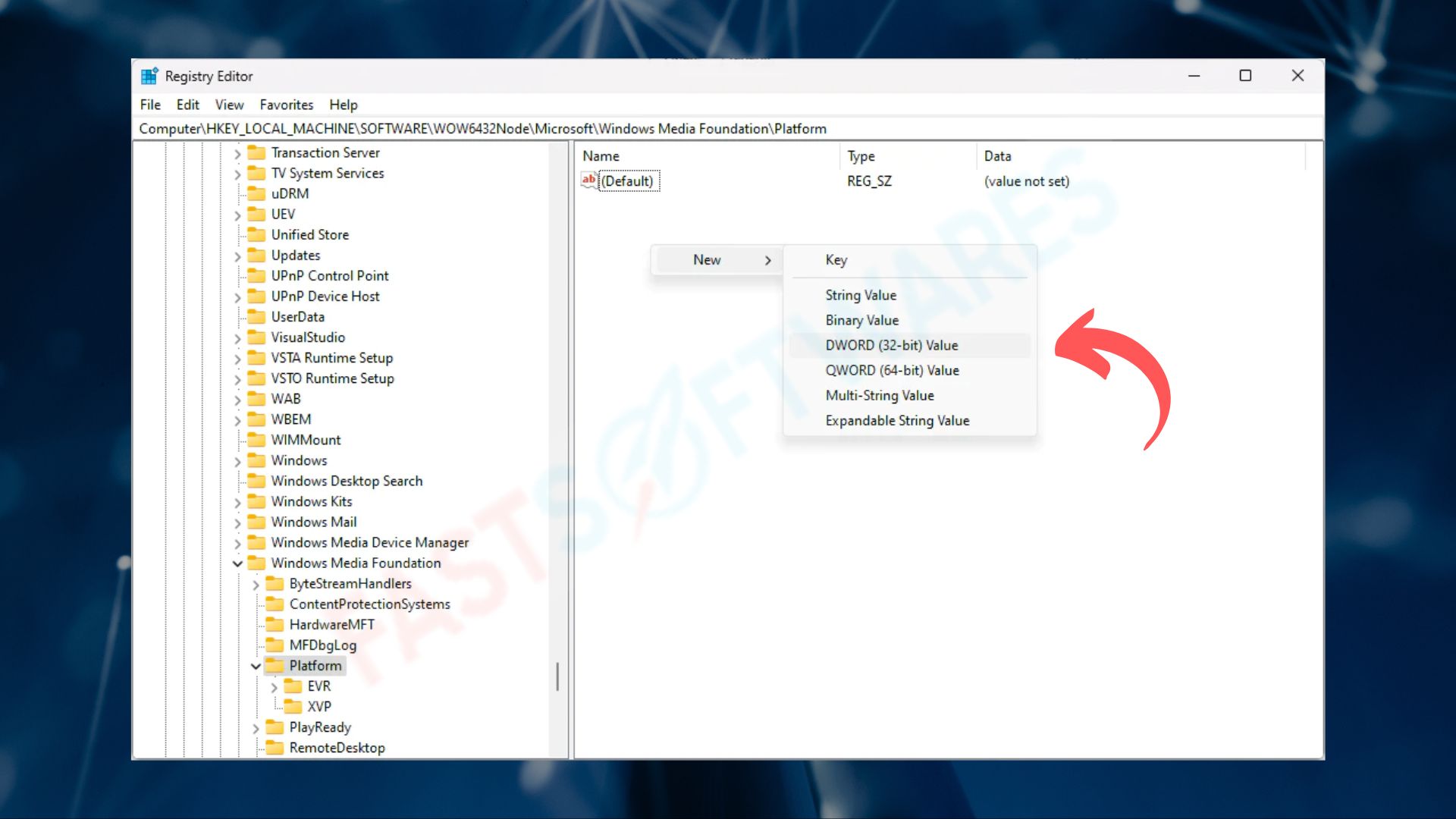Expand the UPnP Device Host key
The height and width of the screenshot is (819, 1456).
(237, 297)
